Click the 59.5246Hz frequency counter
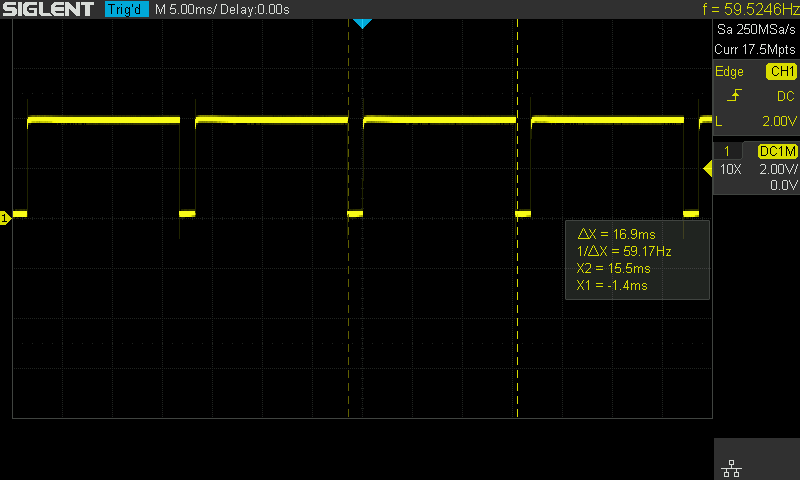Viewport: 800px width, 480px height. click(x=750, y=9)
